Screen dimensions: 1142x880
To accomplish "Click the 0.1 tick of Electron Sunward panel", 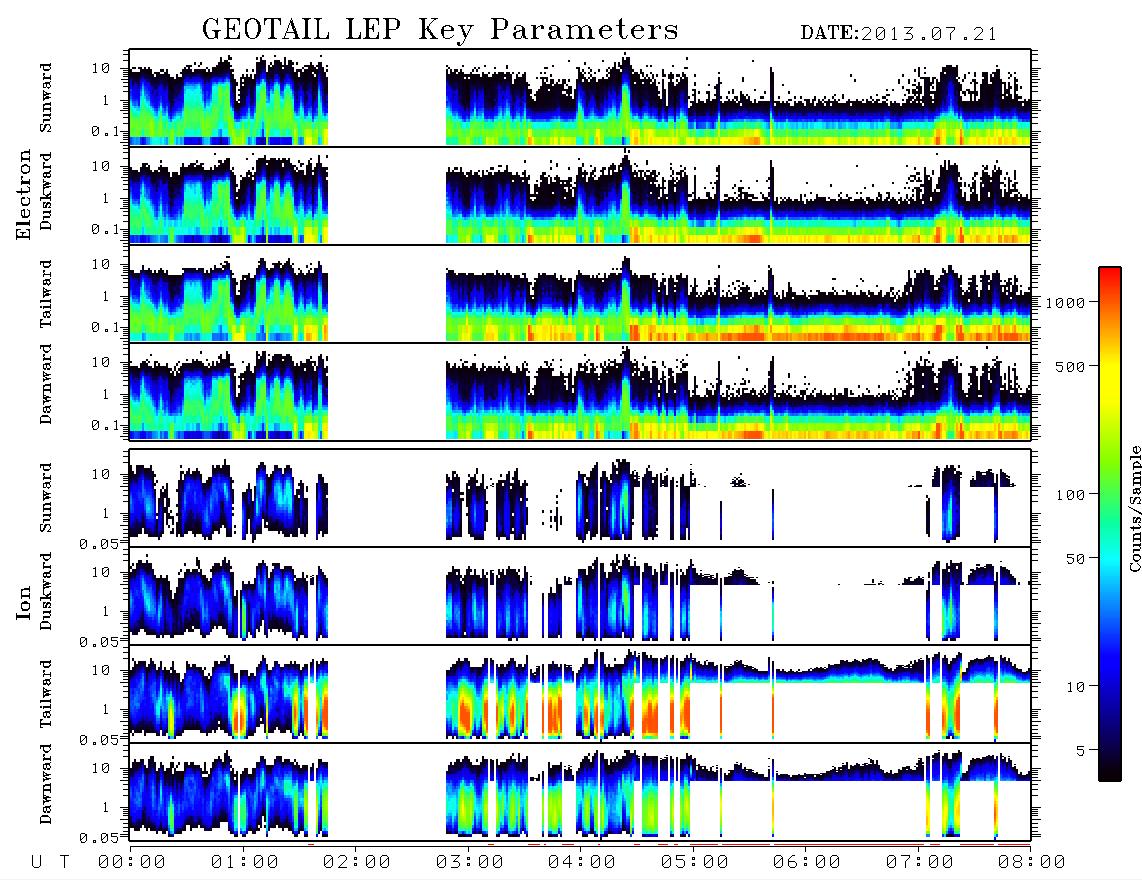I will pyautogui.click(x=105, y=131).
